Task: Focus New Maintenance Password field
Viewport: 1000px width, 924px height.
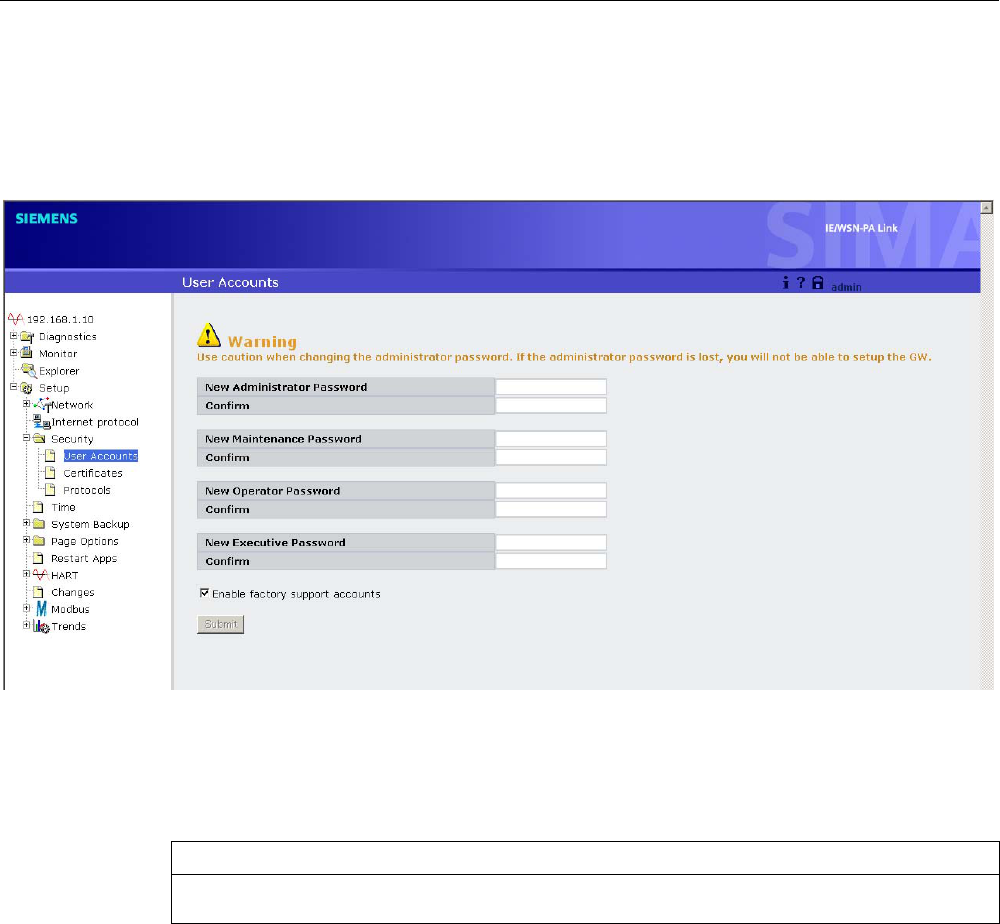Action: click(x=551, y=439)
